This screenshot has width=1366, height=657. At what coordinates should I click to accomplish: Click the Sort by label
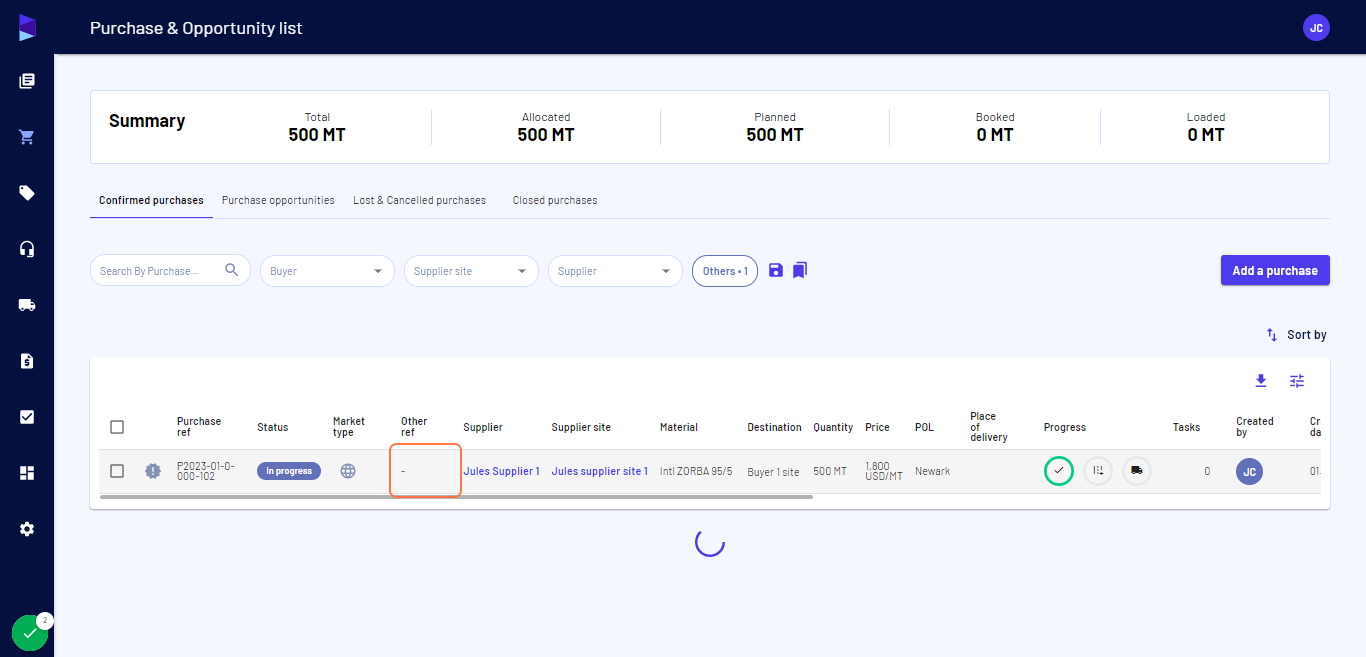click(1307, 335)
